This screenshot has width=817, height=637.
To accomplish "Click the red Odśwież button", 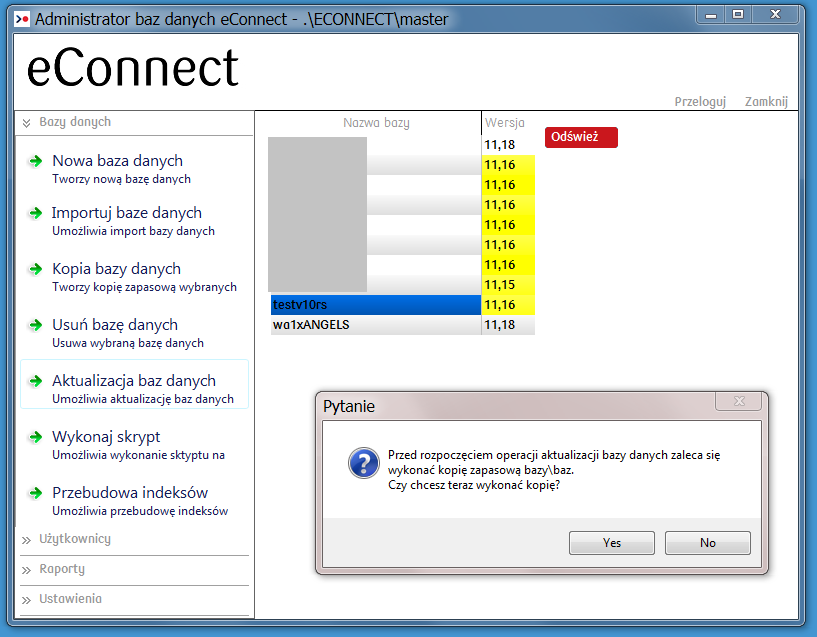I will click(581, 137).
